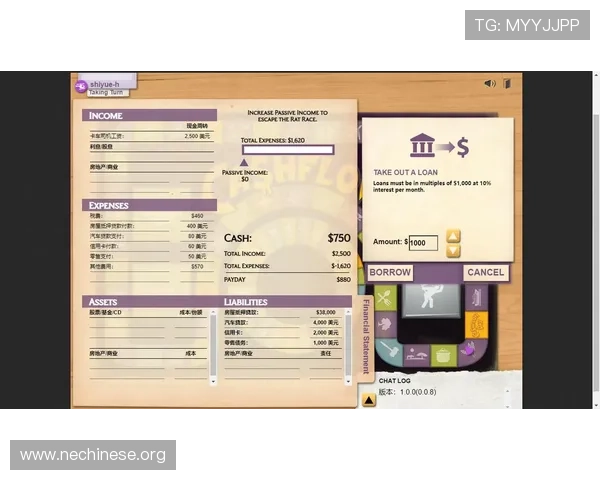Click the BORROW button
Viewport: 600px width, 480px height.
pyautogui.click(x=390, y=273)
